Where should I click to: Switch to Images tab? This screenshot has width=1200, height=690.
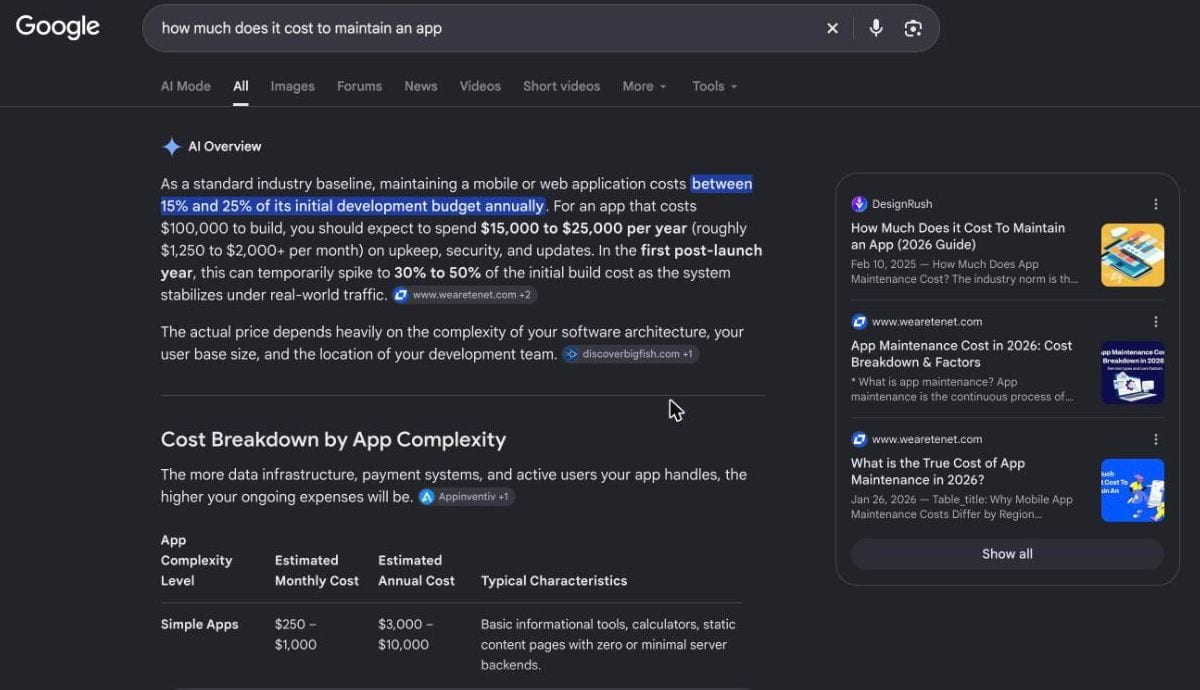[292, 86]
